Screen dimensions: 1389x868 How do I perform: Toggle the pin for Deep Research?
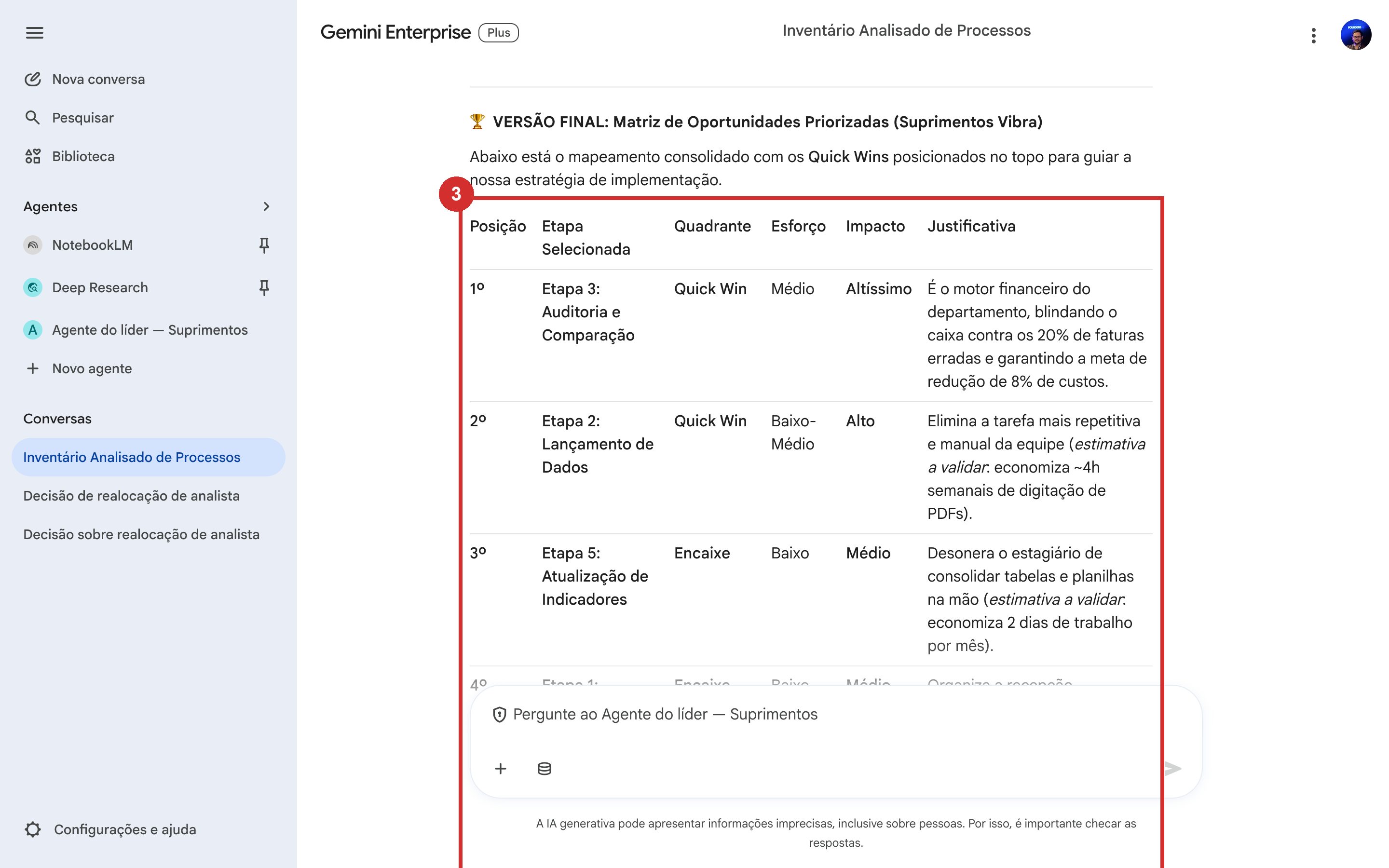point(264,287)
